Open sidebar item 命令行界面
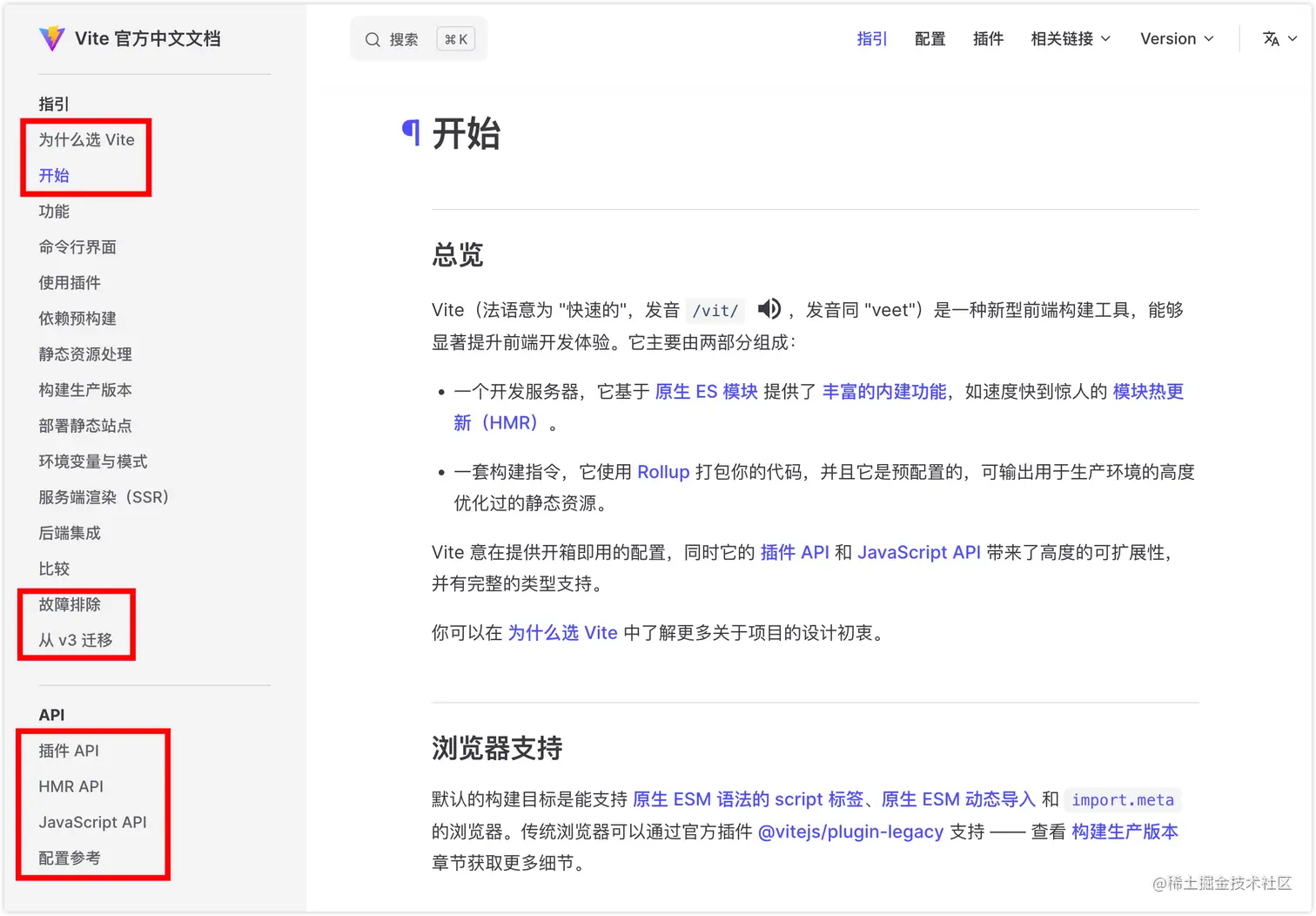Image resolution: width=1316 pixels, height=916 pixels. point(77,246)
